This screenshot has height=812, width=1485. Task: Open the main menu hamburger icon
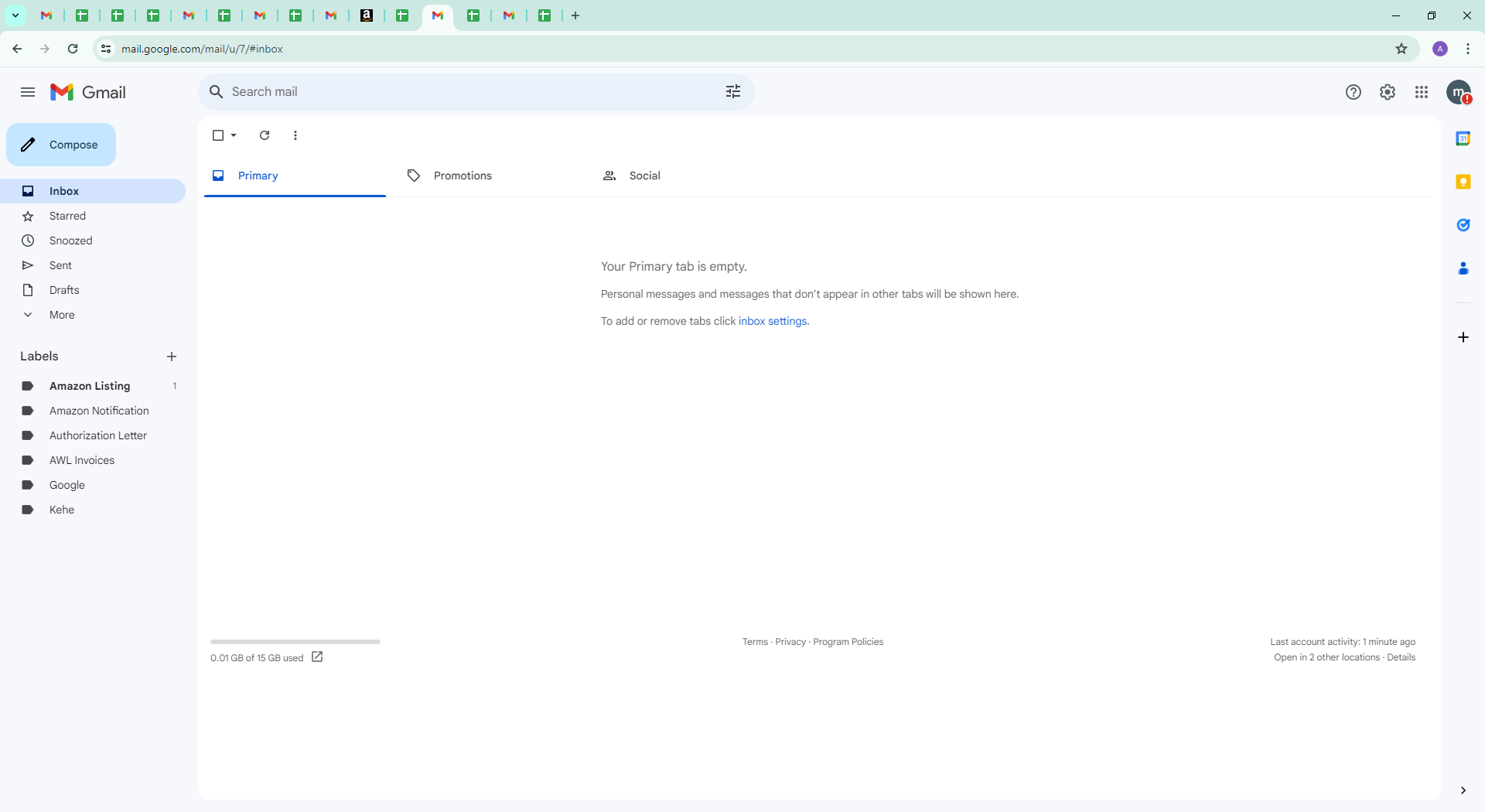[28, 92]
